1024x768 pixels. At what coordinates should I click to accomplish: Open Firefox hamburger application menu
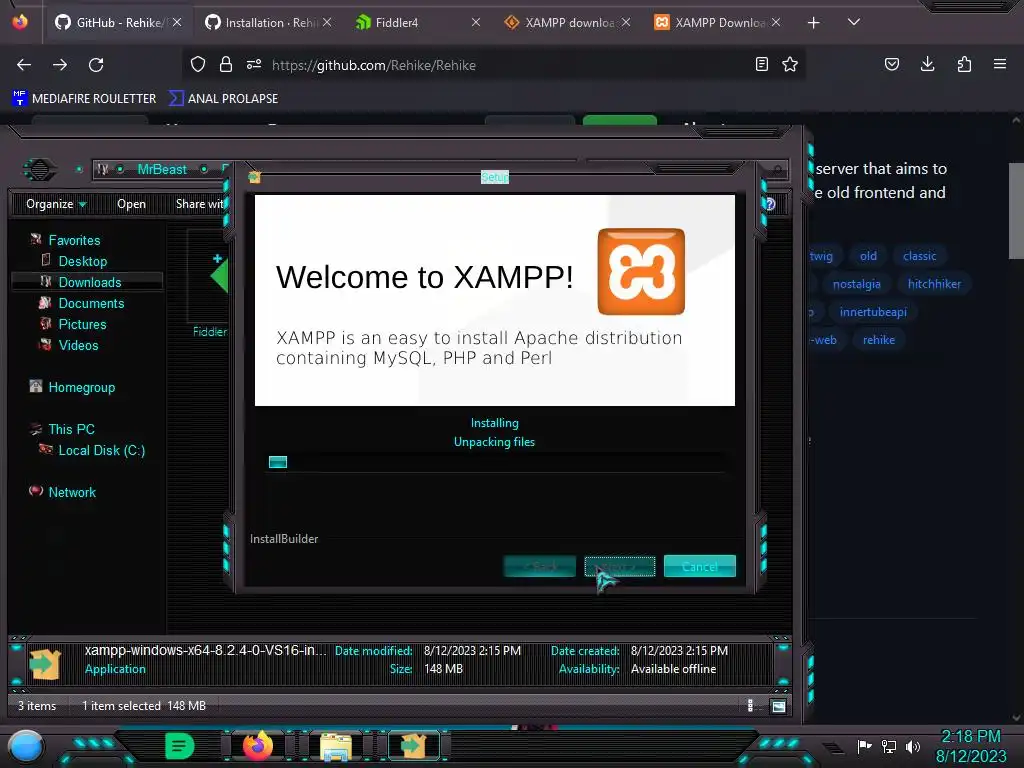pyautogui.click(x=1000, y=64)
